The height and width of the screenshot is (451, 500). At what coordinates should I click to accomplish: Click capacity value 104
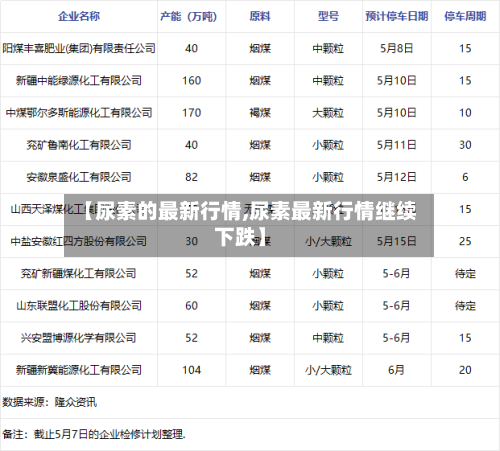tap(192, 370)
